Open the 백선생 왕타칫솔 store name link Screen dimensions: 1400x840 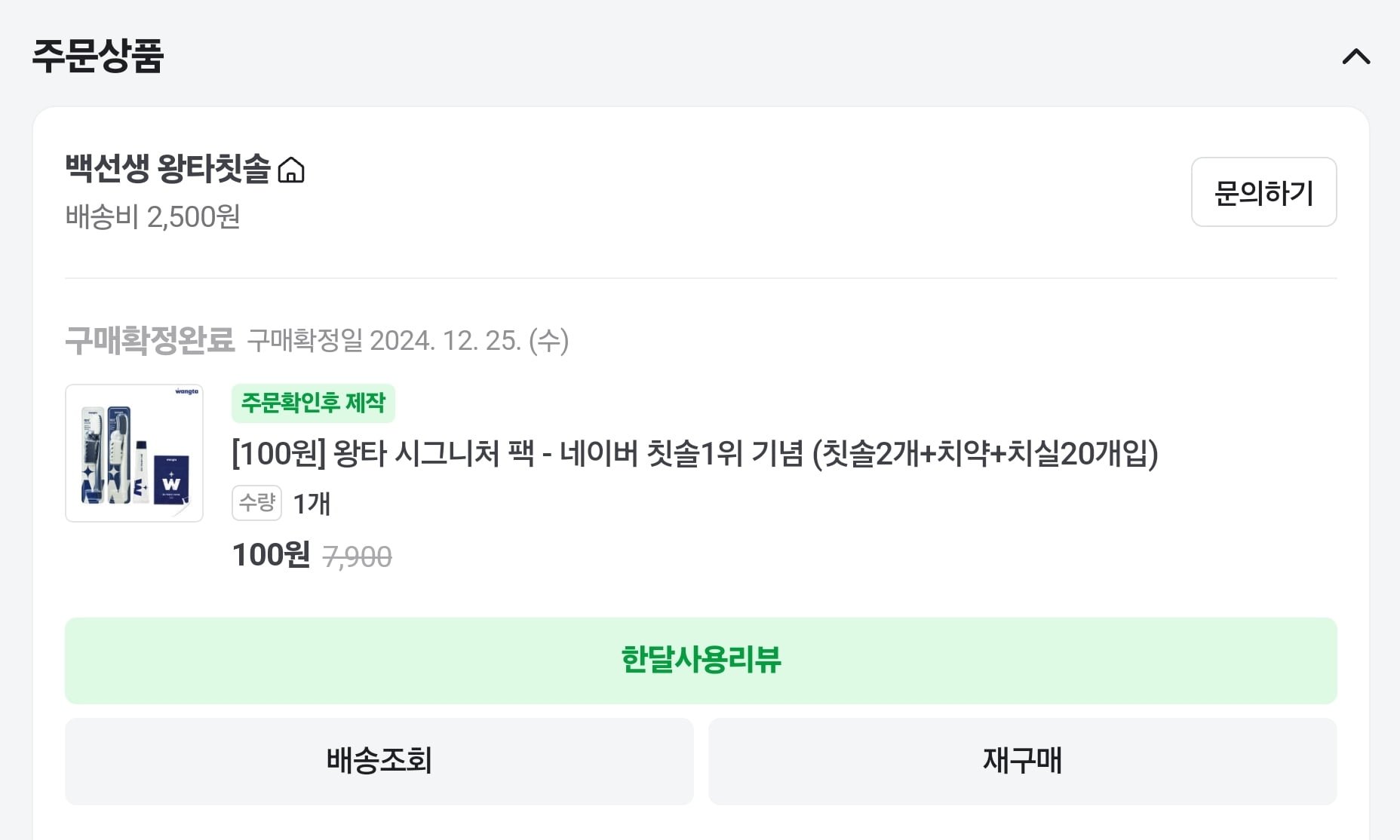coord(167,168)
